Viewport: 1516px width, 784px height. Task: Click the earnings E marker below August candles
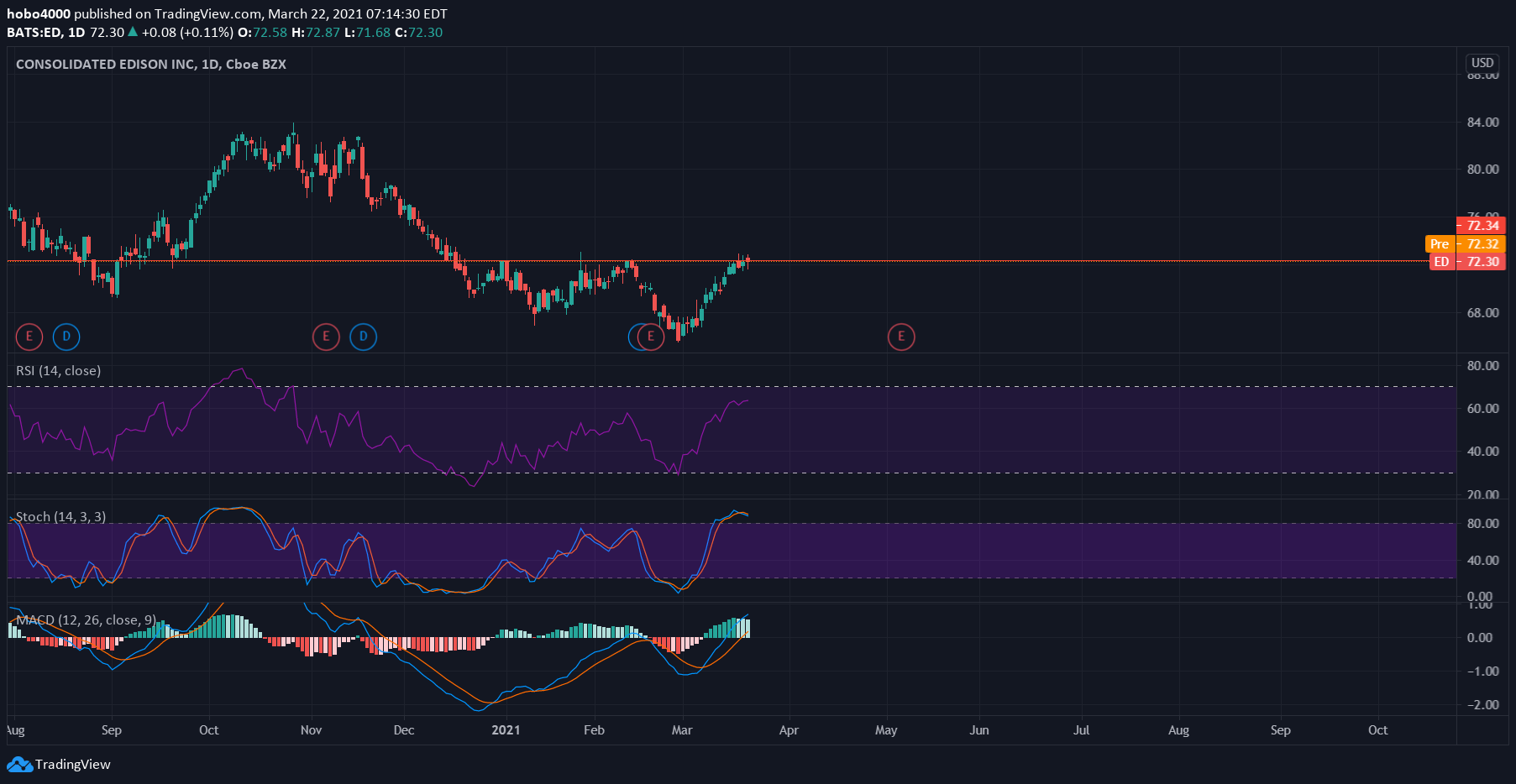click(x=29, y=337)
